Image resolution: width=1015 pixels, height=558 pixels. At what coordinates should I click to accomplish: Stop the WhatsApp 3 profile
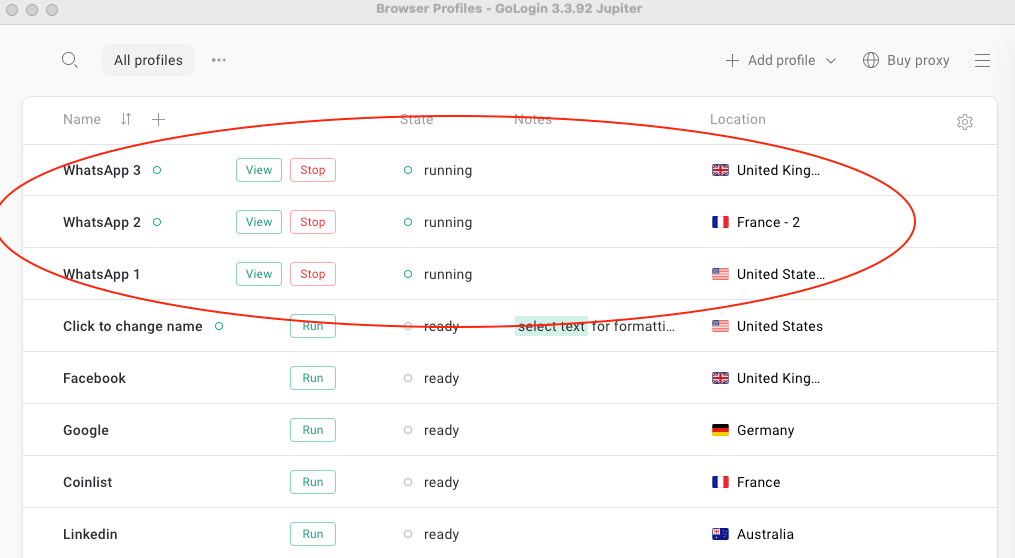click(x=313, y=170)
